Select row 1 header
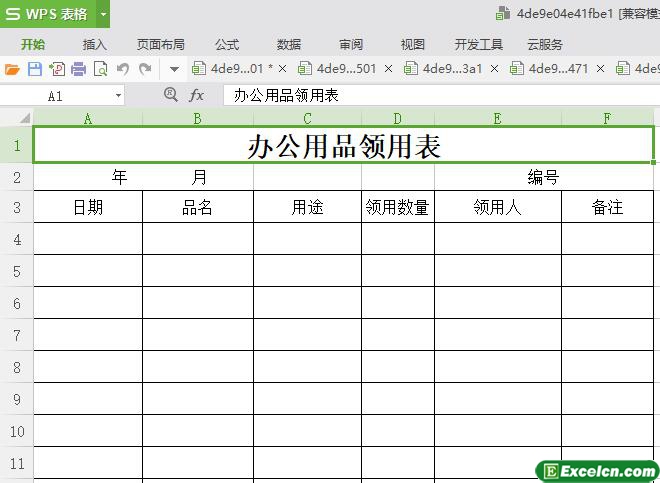Screen dimensions: 660x483 pos(16,145)
